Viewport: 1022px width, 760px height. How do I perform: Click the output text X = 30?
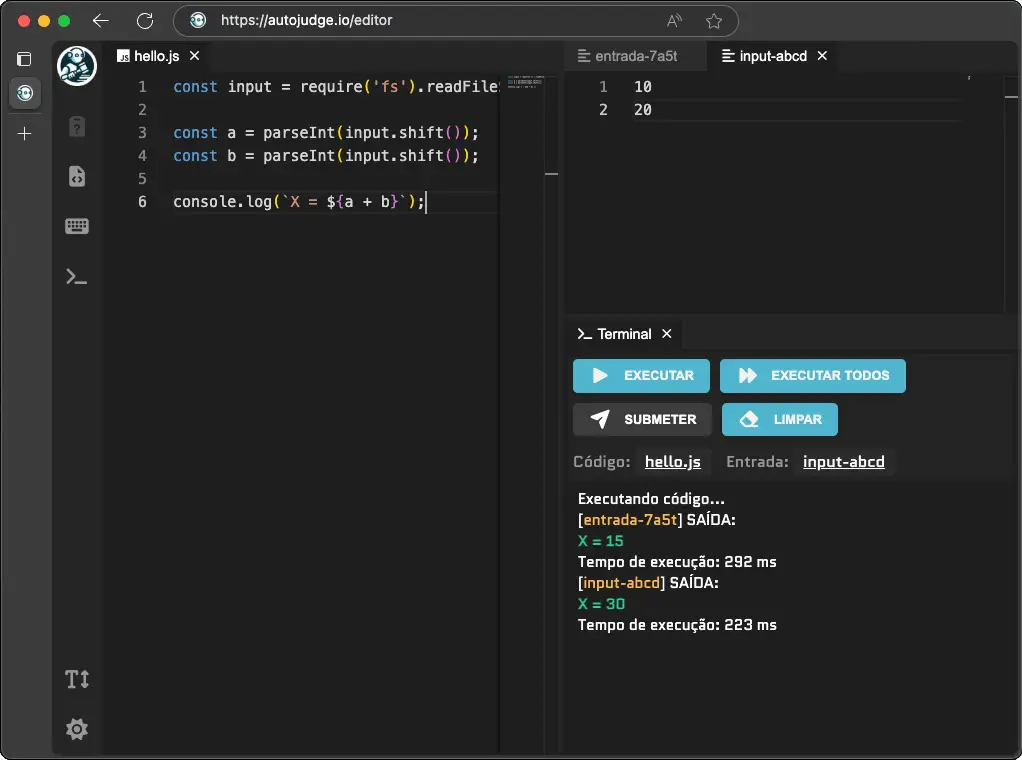point(601,604)
